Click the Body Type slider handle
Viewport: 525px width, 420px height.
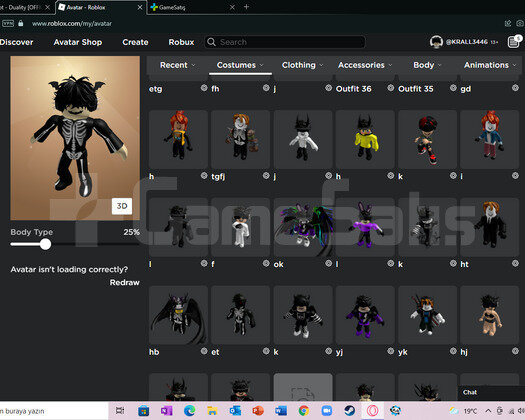tap(45, 244)
